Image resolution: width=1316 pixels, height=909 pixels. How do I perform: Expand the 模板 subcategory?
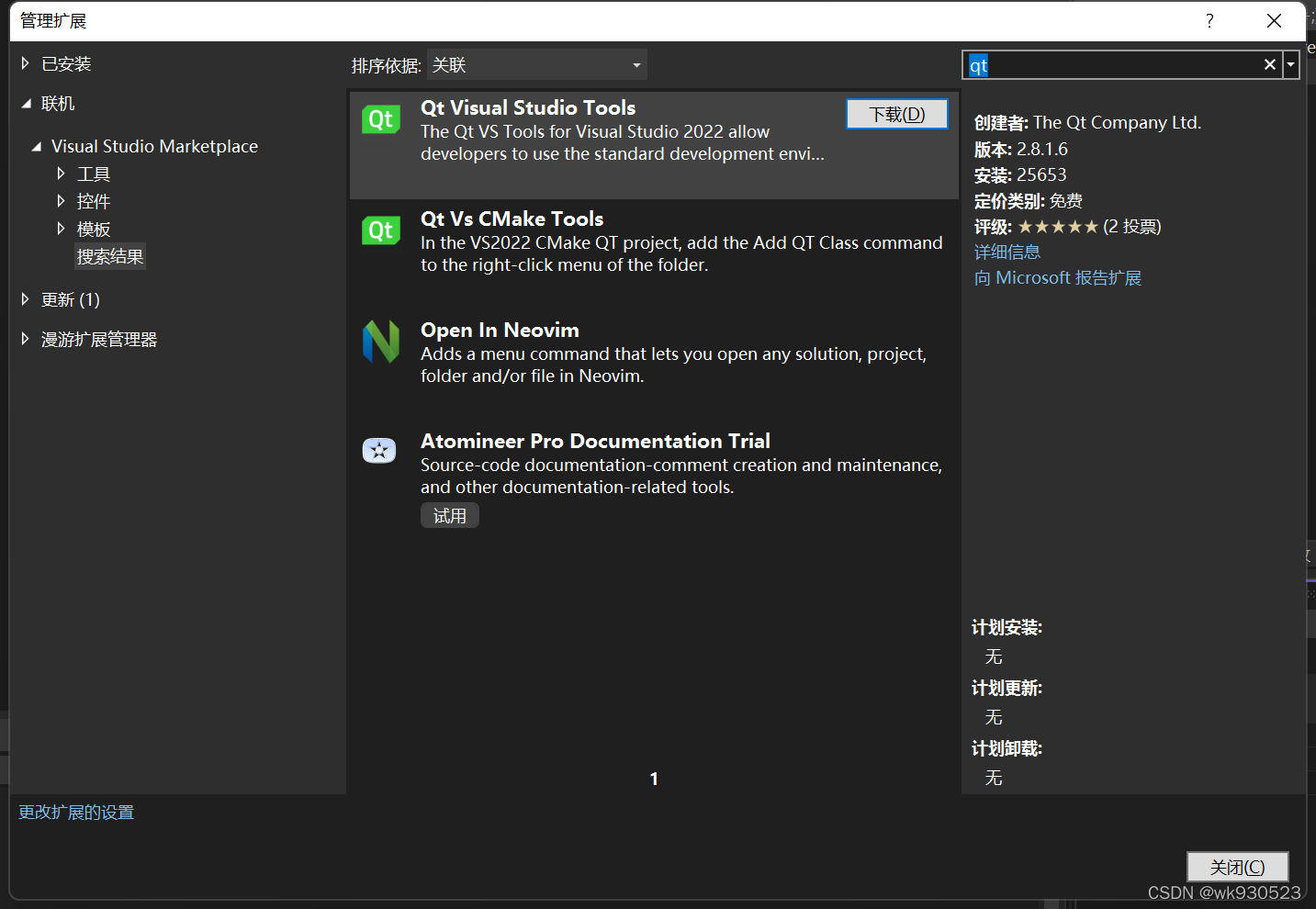(x=61, y=229)
